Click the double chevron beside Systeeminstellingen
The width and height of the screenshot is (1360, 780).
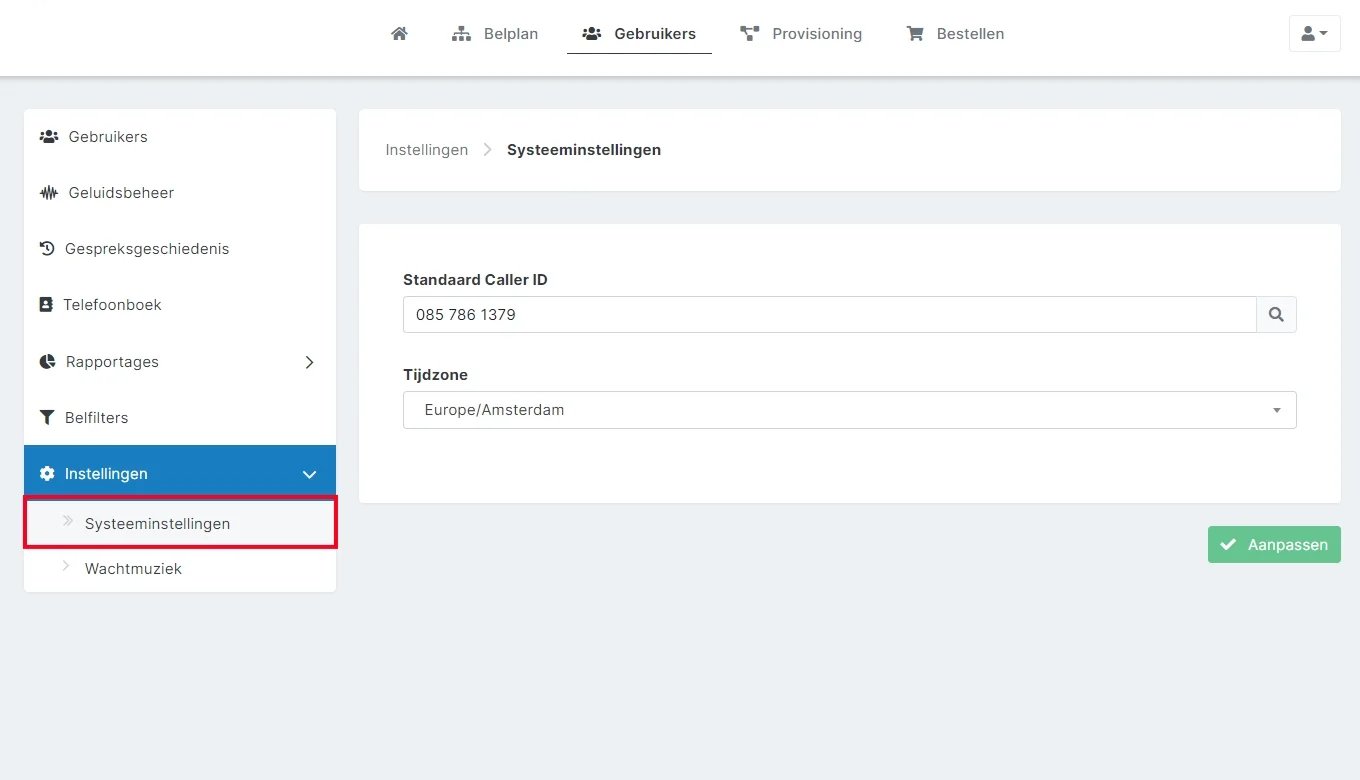[68, 521]
